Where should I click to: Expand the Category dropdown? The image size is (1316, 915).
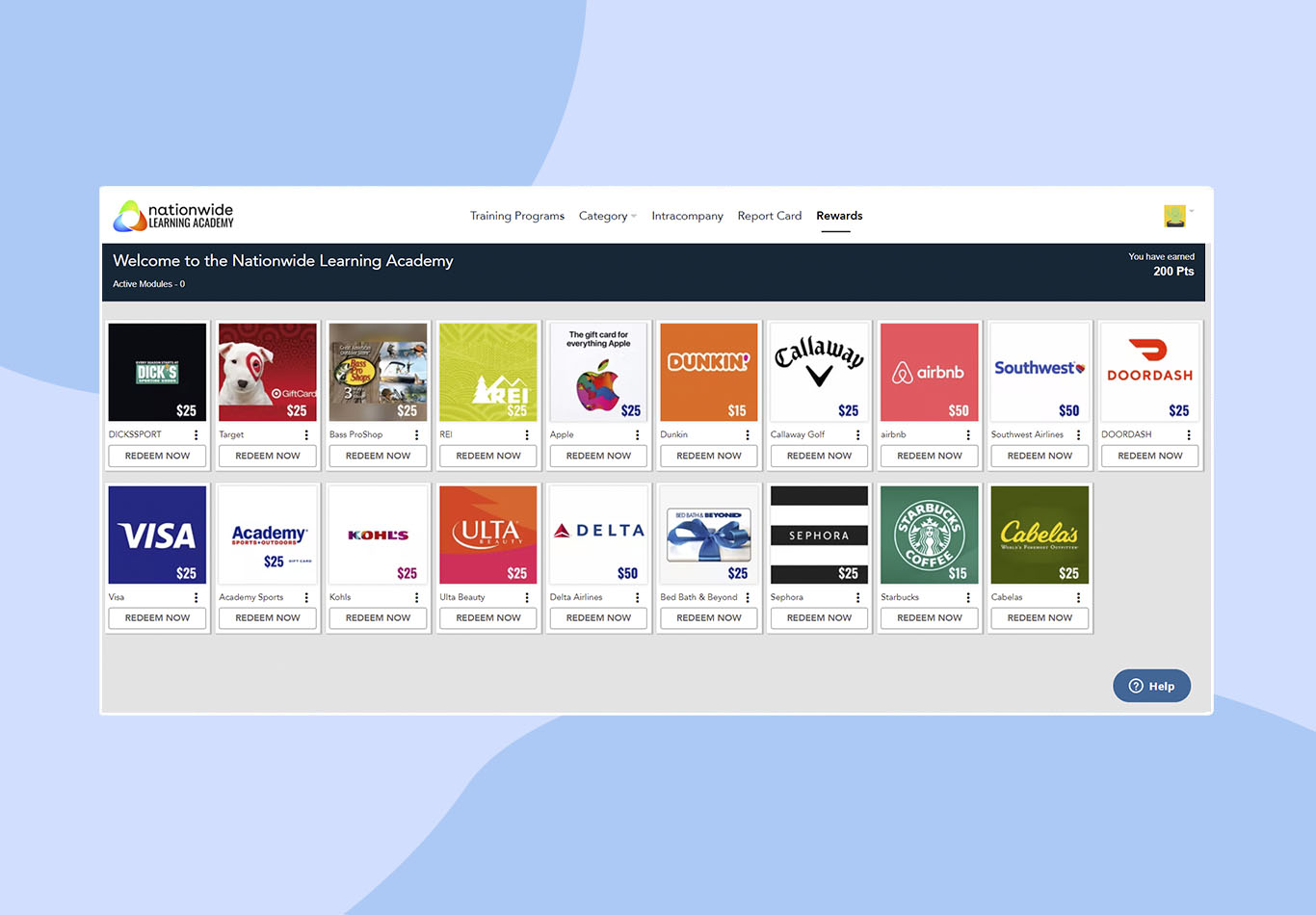(x=608, y=216)
